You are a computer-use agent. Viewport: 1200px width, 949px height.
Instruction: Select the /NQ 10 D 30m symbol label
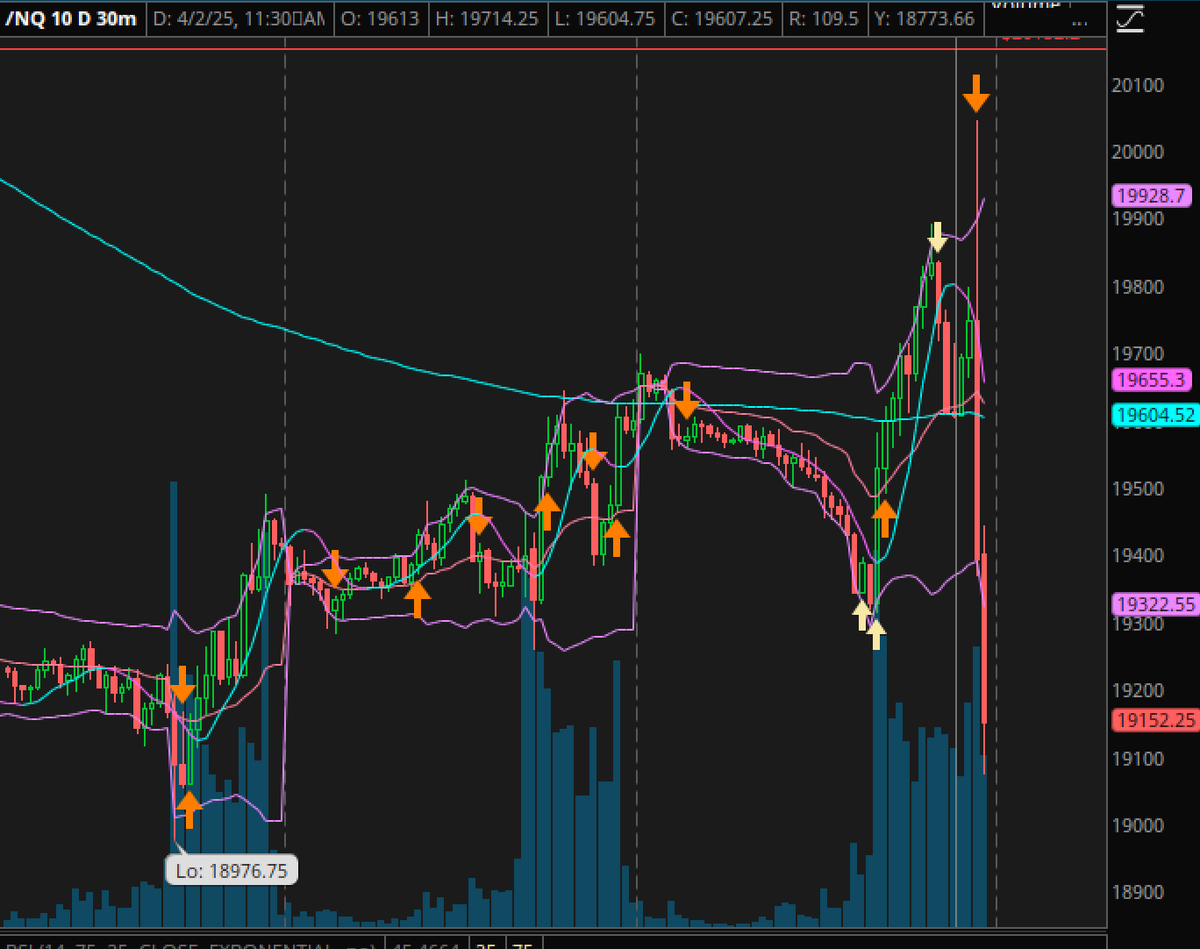point(70,18)
